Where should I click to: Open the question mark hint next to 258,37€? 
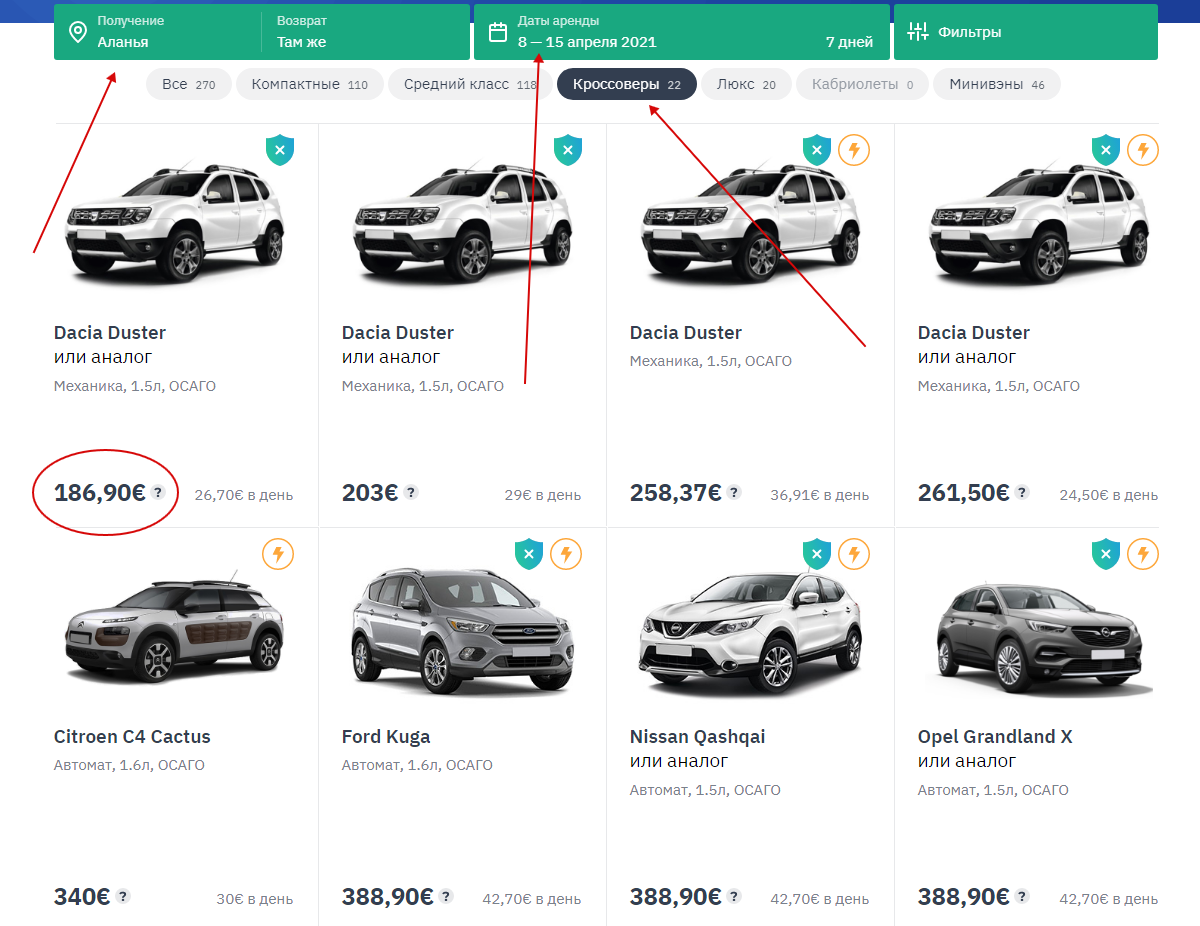(734, 492)
